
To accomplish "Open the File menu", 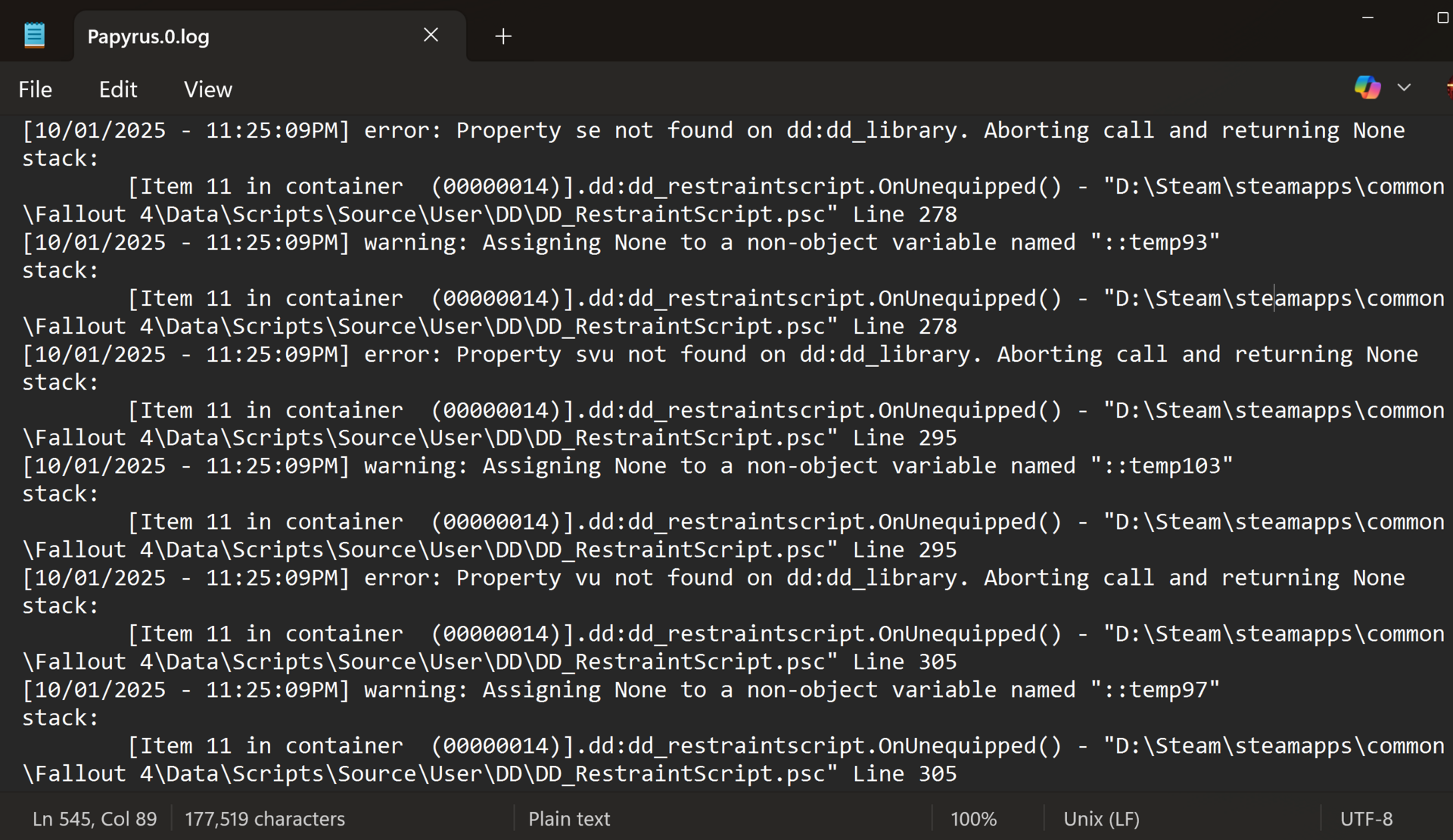I will point(35,89).
